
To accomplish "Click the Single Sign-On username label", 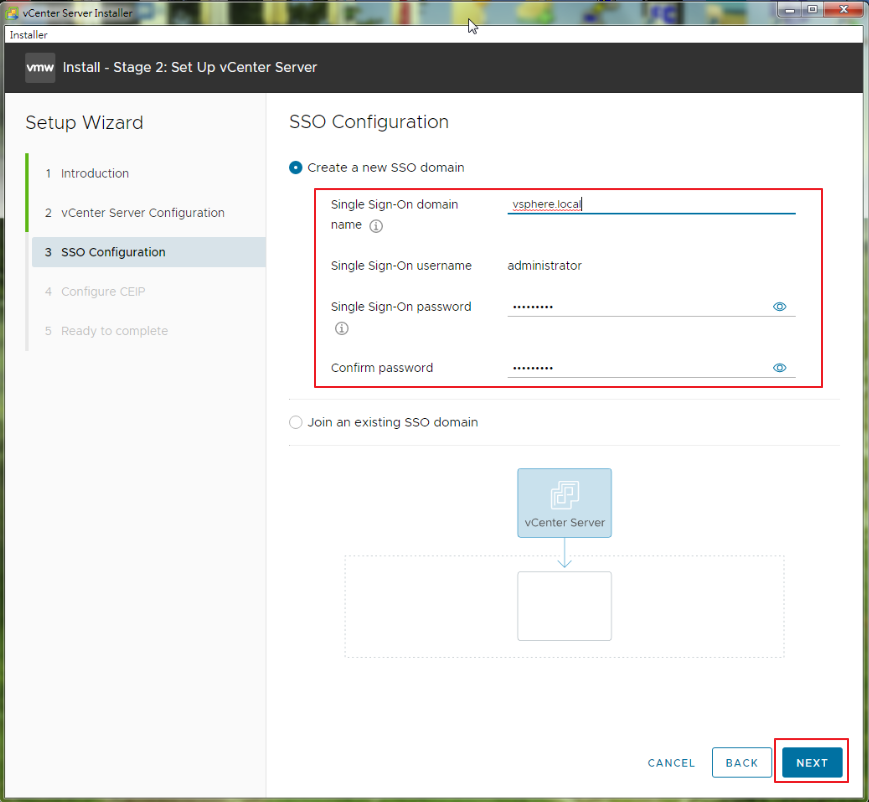I will [x=401, y=266].
